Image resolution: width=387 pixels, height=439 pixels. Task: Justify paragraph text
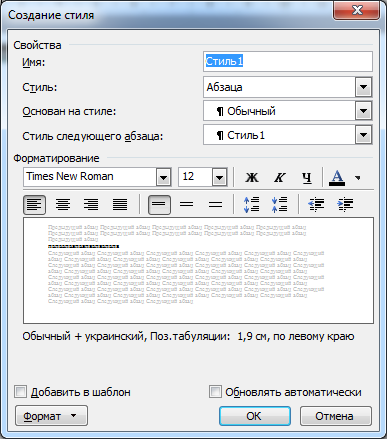[x=120, y=204]
